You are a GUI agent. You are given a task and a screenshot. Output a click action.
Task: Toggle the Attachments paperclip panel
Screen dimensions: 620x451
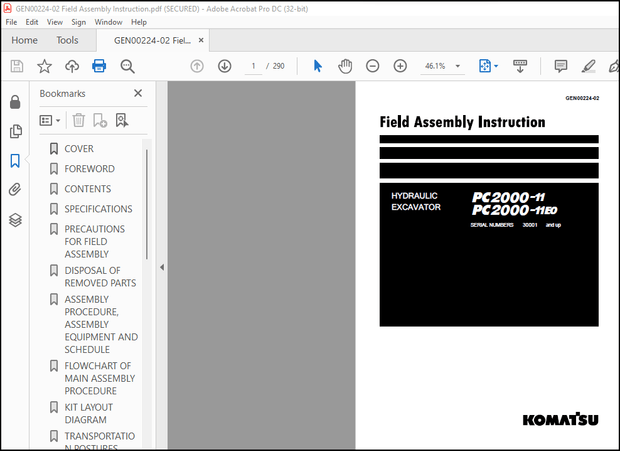pos(15,189)
